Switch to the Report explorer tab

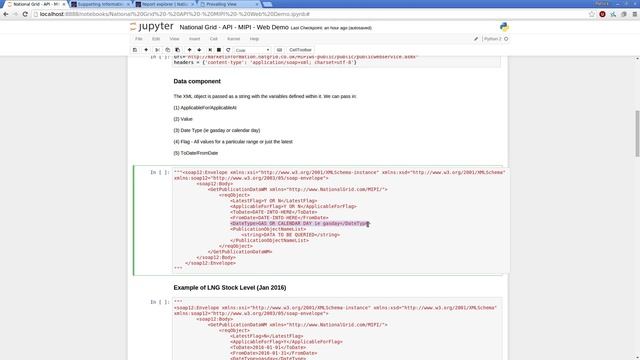point(164,4)
